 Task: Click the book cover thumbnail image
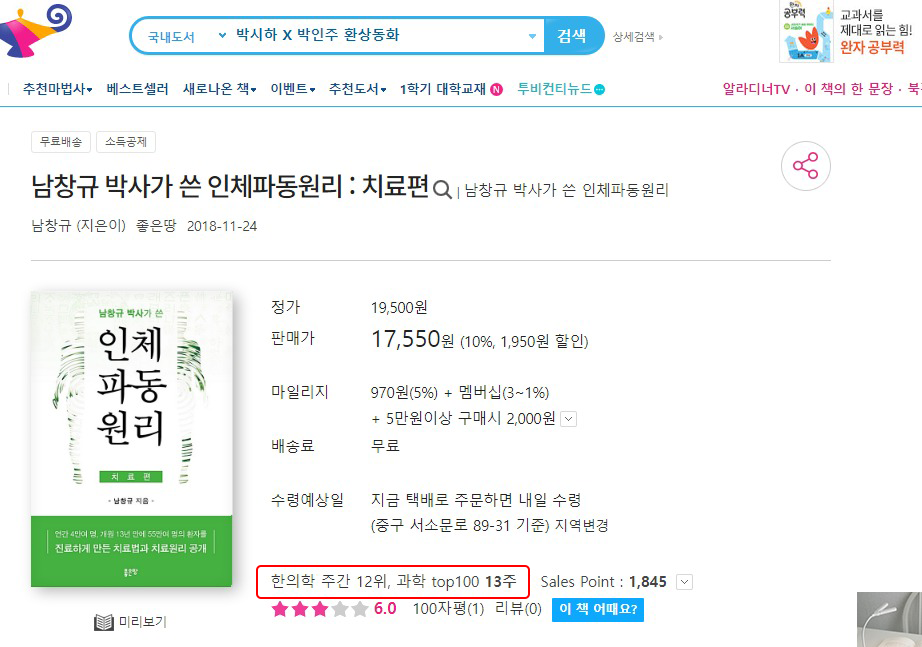coord(132,439)
